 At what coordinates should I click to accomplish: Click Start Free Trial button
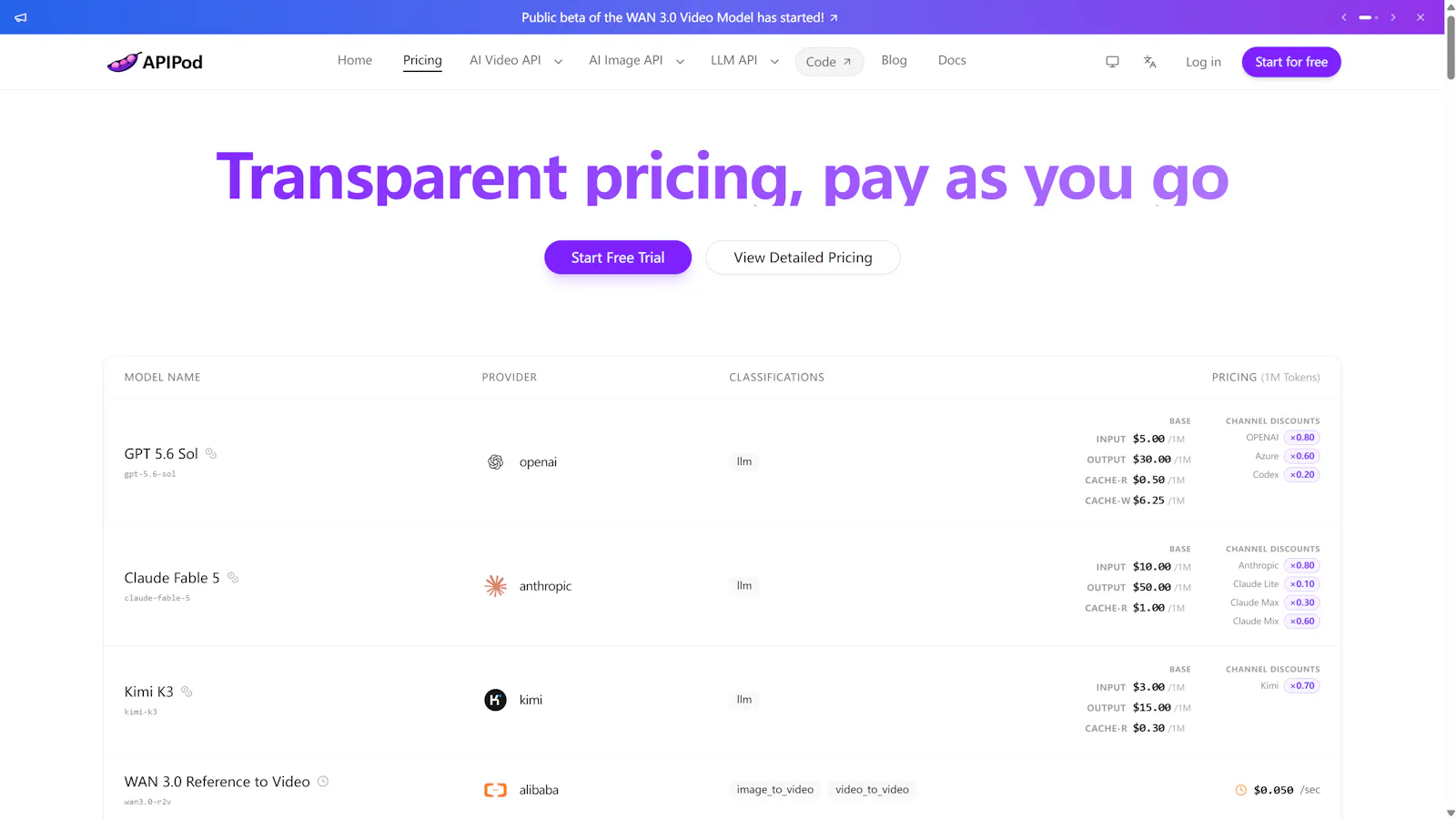point(618,258)
